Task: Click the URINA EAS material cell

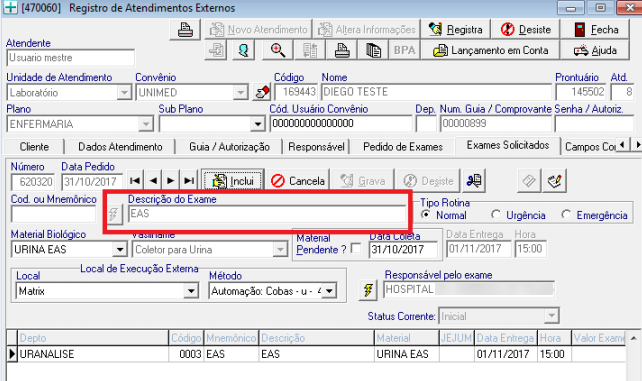Action: click(407, 354)
